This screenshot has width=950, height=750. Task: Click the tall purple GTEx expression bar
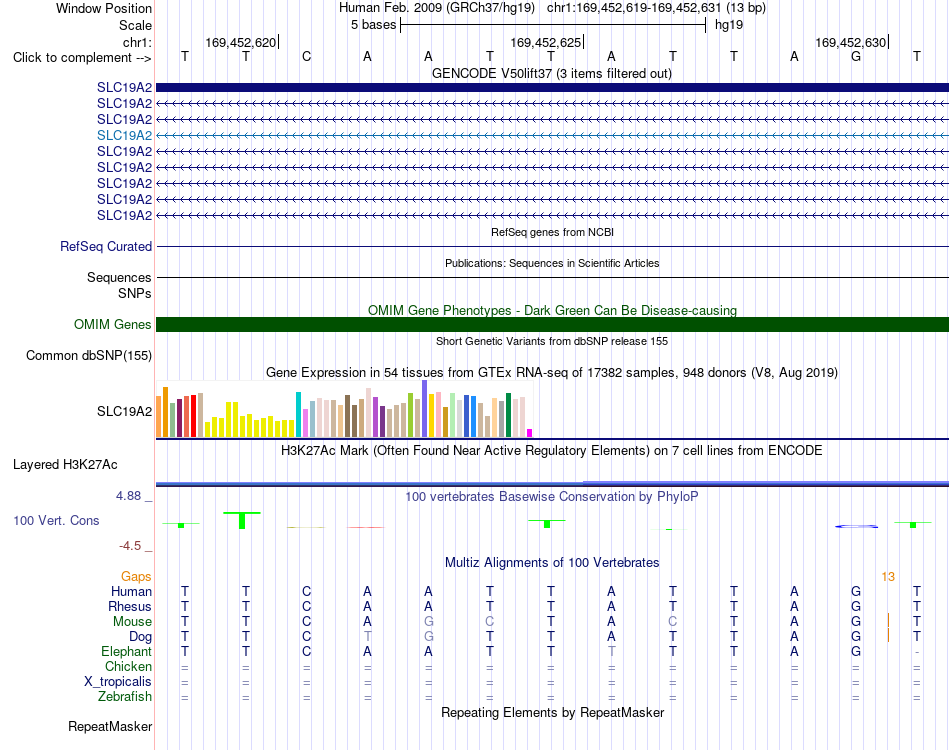(x=425, y=408)
